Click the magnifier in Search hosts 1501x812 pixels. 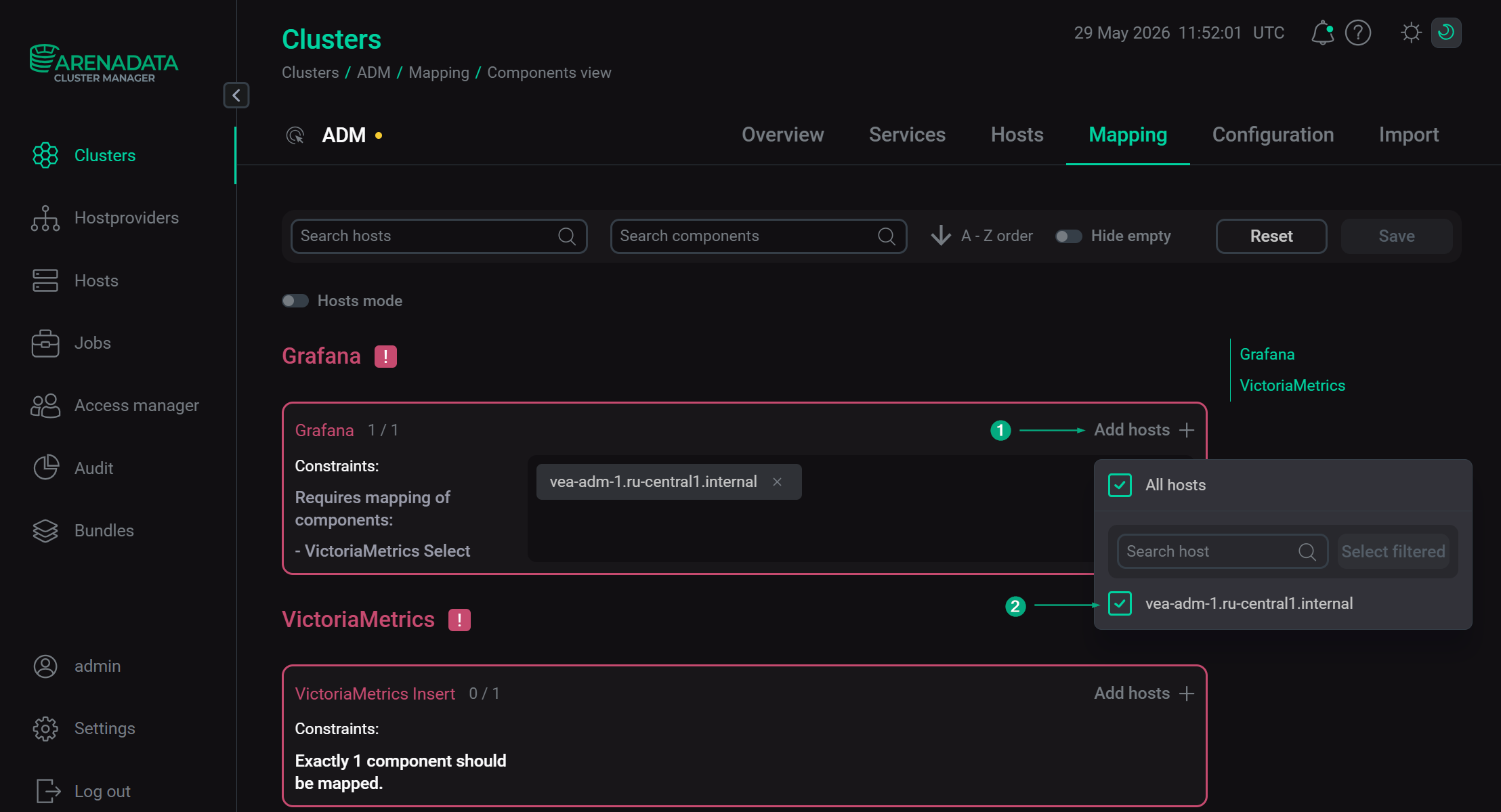click(x=567, y=236)
